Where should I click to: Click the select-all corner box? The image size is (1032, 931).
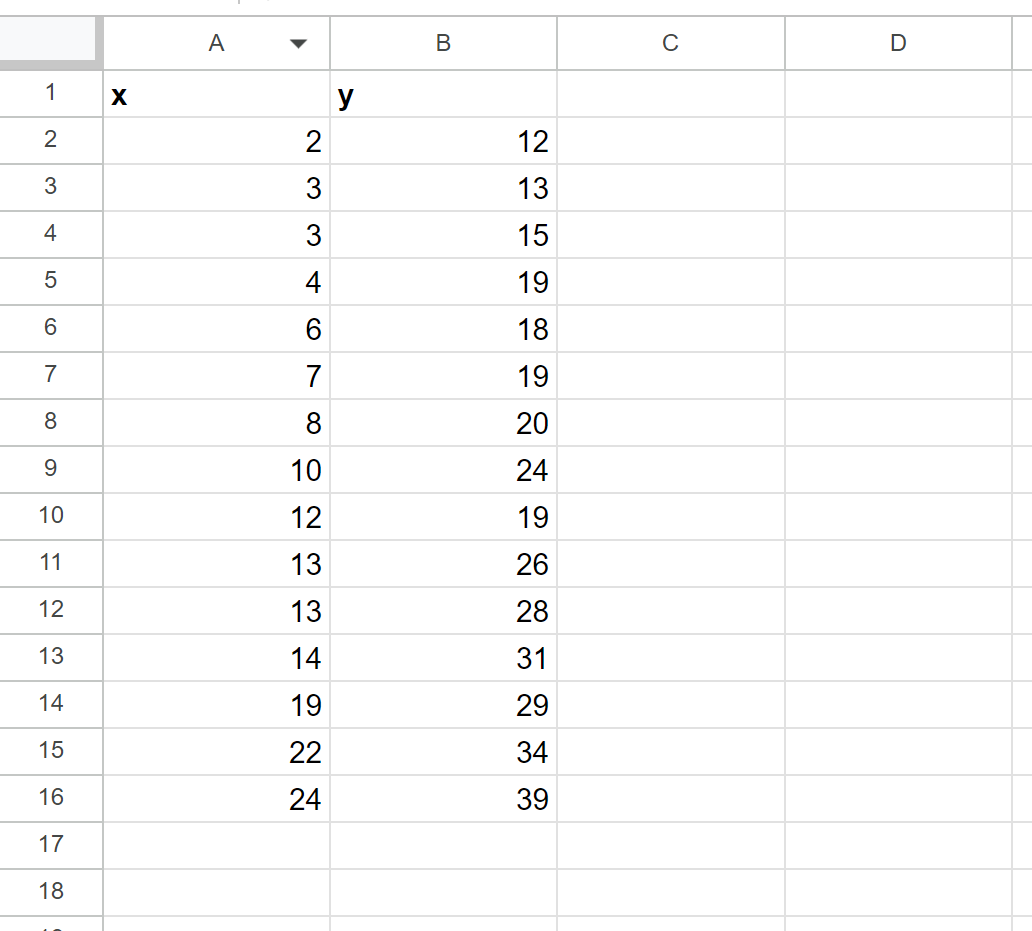click(x=49, y=41)
